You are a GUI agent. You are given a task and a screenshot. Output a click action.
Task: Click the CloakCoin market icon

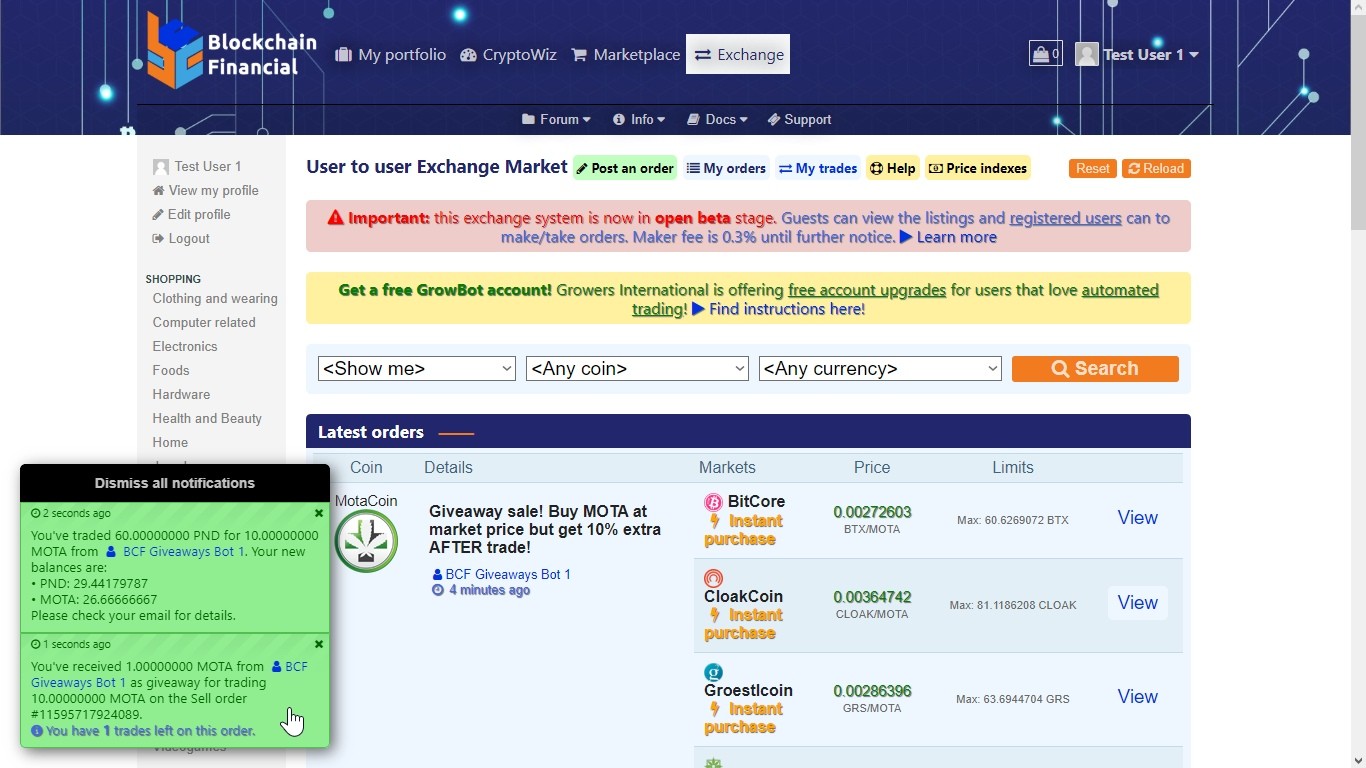(713, 578)
